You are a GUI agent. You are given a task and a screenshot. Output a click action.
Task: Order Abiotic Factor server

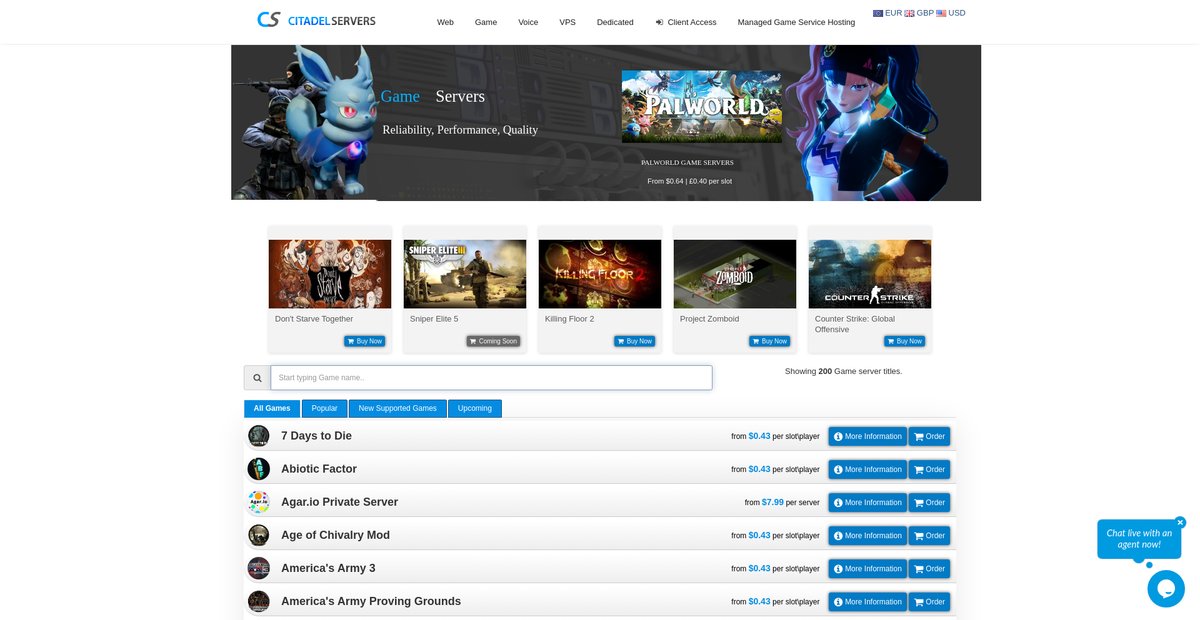(x=930, y=469)
